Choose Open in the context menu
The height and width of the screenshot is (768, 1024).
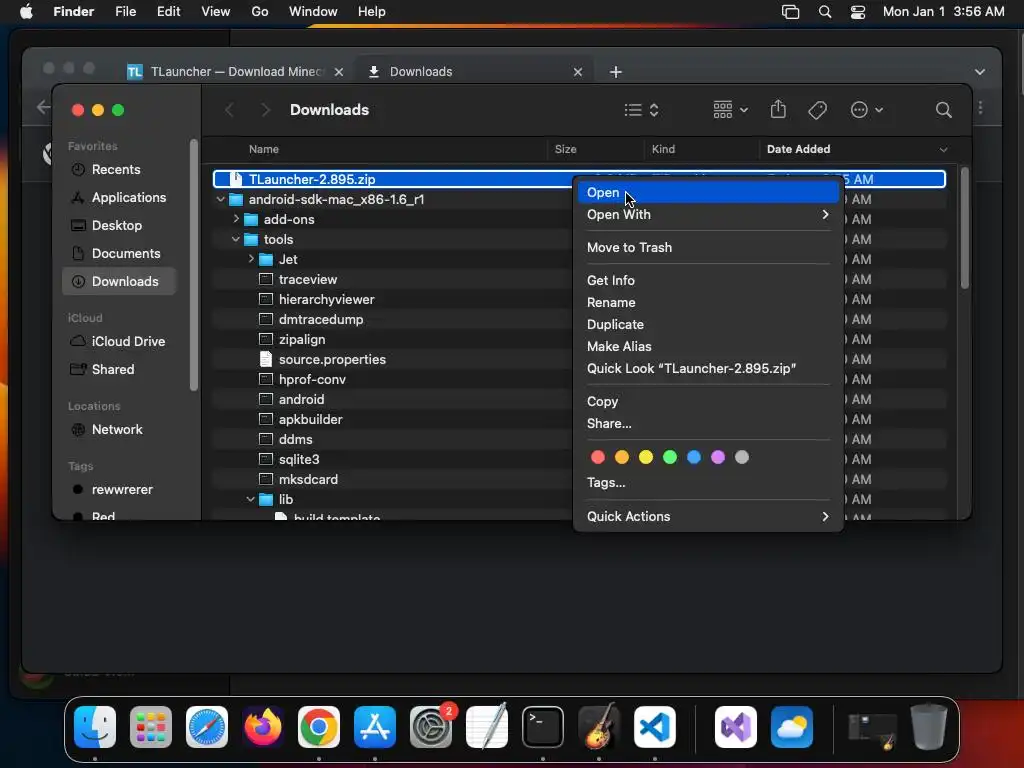(x=708, y=192)
